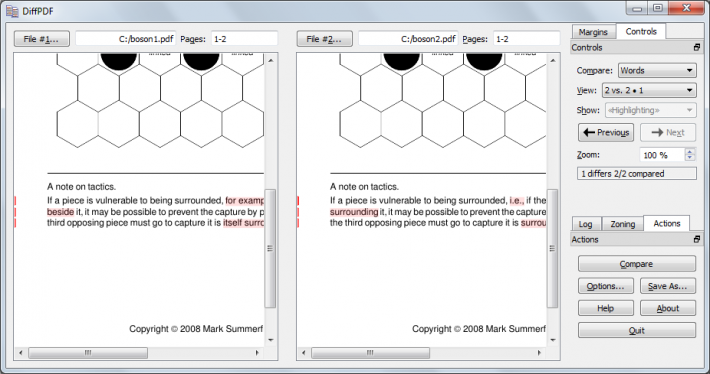Click the right document's vertical scrollbar thumb

pos(553,248)
